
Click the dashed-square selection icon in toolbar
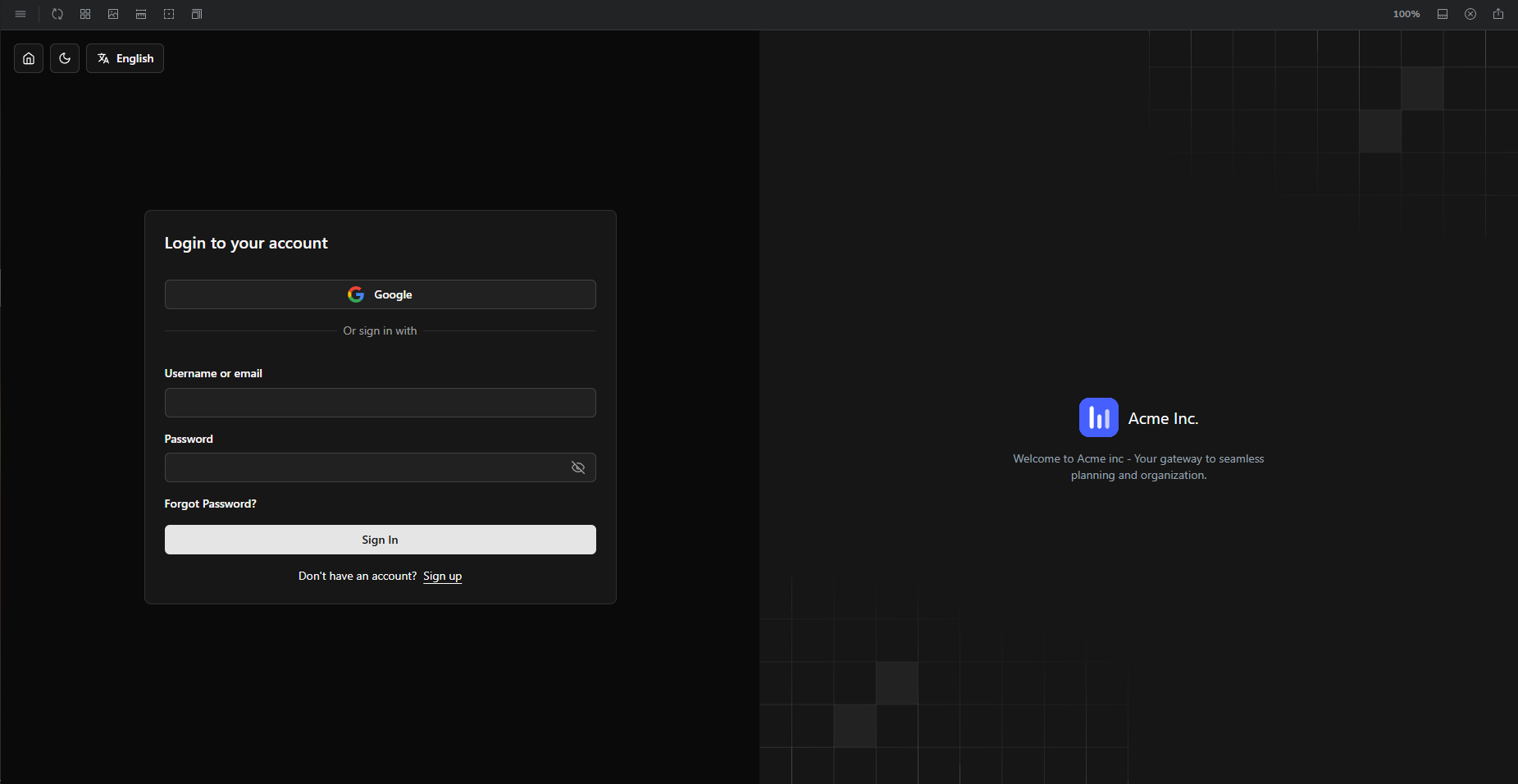[x=169, y=14]
